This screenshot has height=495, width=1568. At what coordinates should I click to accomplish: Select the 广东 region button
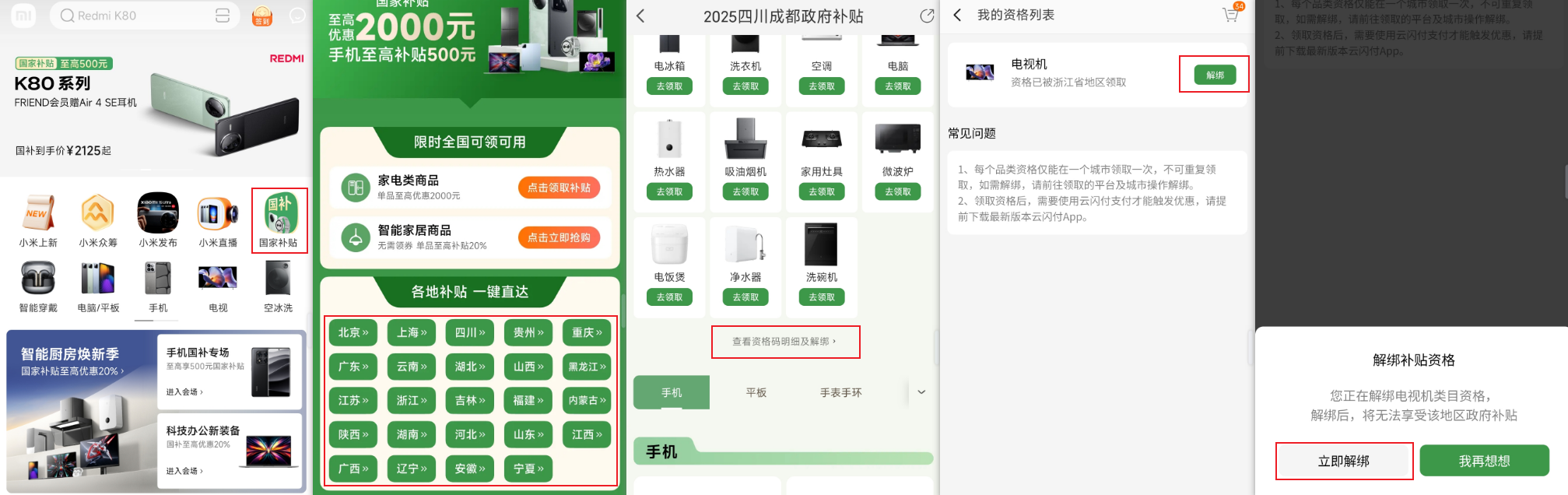click(353, 367)
